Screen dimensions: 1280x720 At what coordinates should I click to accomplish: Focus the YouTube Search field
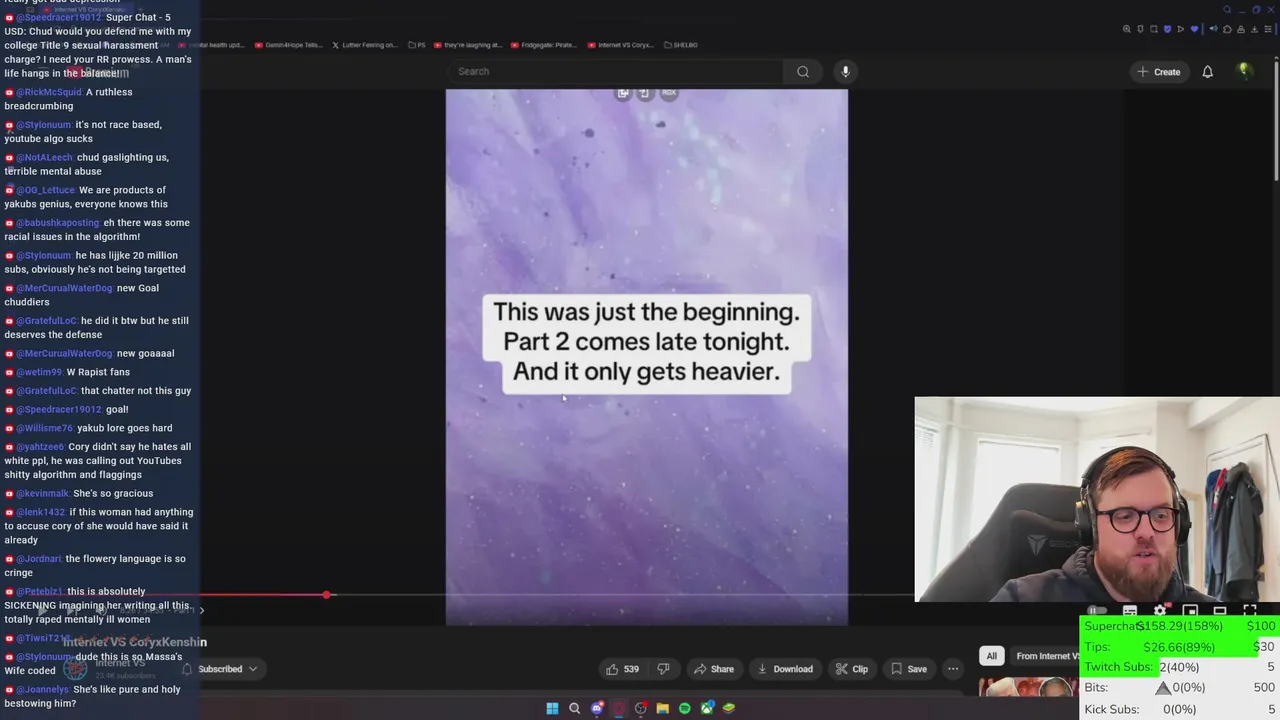(x=615, y=71)
